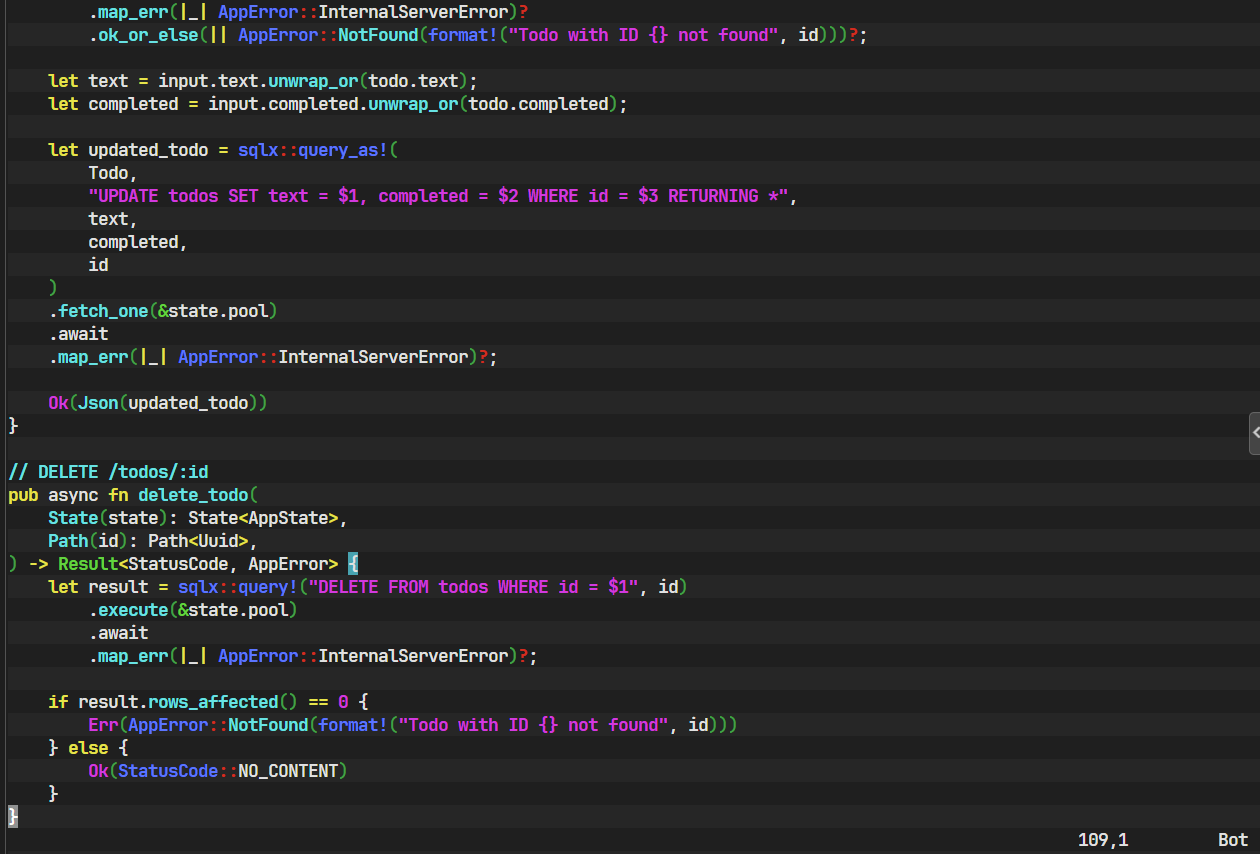Image resolution: width=1260 pixels, height=854 pixels.
Task: Click .fetch_one(&state.pool) call
Action: pyautogui.click(x=163, y=311)
